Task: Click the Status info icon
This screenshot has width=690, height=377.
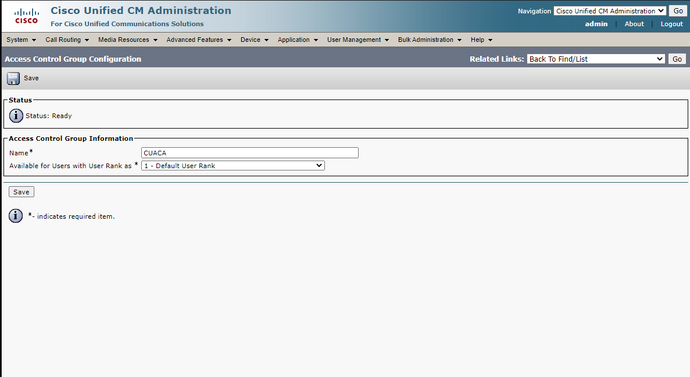Action: point(16,116)
